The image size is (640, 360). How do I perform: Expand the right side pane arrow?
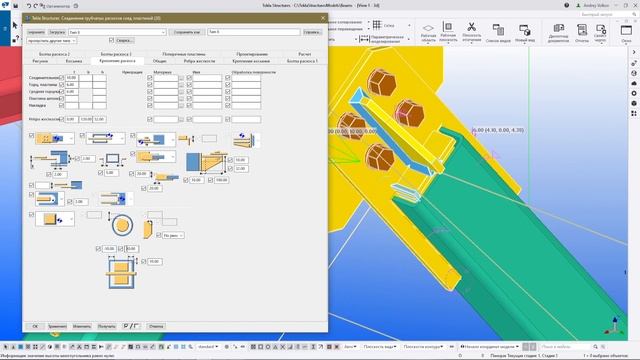[634, 52]
